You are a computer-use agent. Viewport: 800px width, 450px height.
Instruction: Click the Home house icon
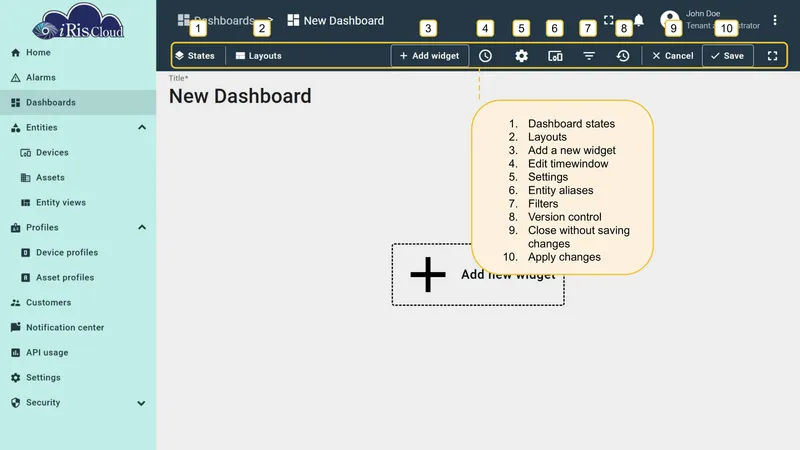pos(15,53)
